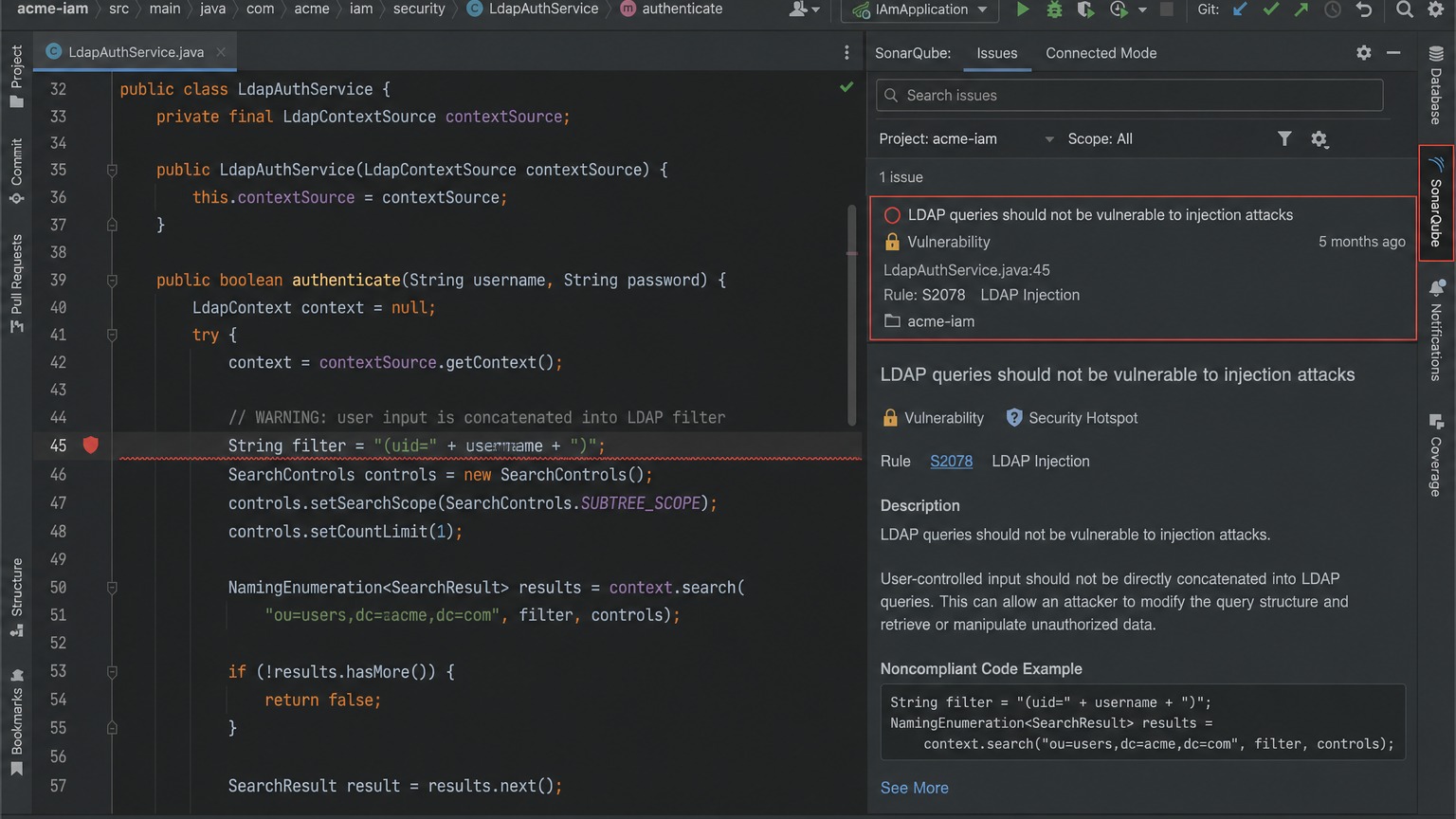Click acme-iam in the breadcrumb path
Screen dimensions: 1456x819
tap(52, 9)
